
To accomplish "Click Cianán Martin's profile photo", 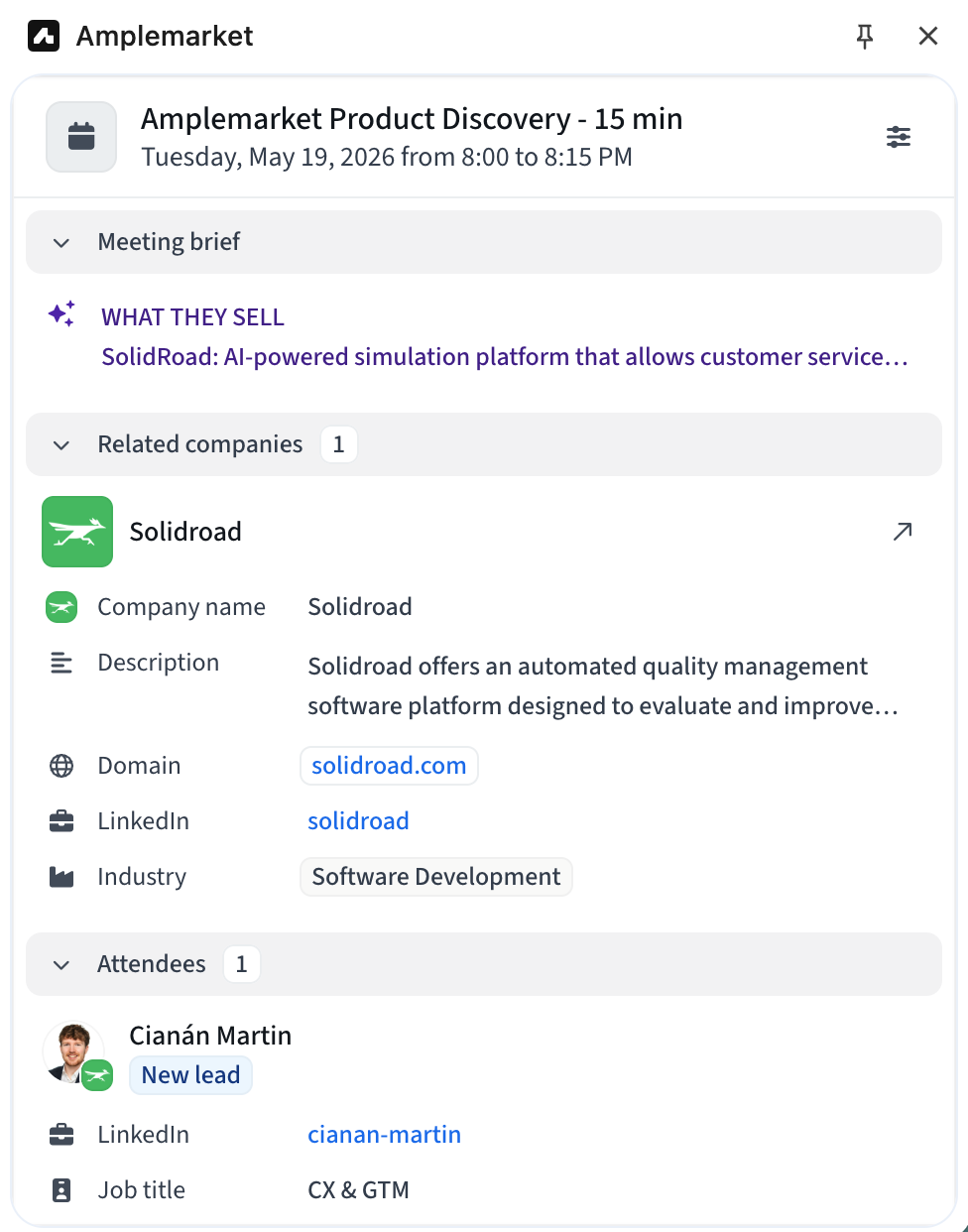I will pos(73,1052).
